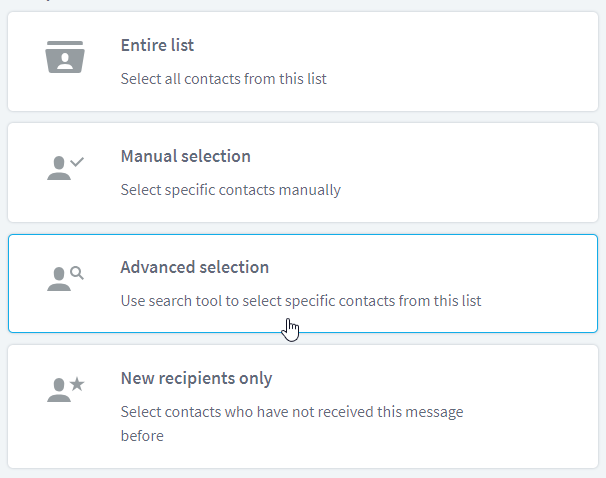Click the Entire list contact card icon
This screenshot has height=478, width=606.
[x=65, y=57]
